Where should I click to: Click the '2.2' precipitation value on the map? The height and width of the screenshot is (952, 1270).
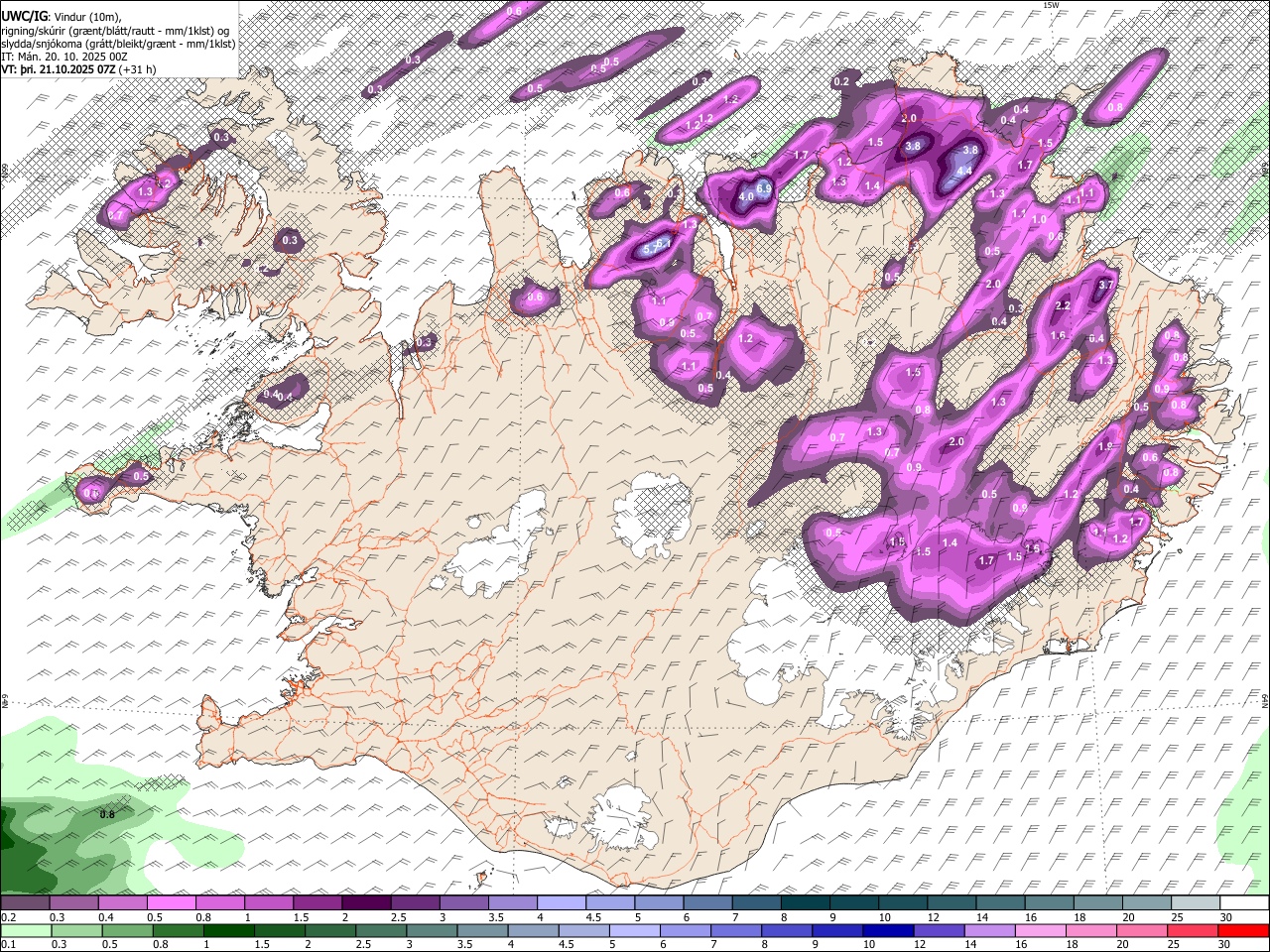point(1063,305)
